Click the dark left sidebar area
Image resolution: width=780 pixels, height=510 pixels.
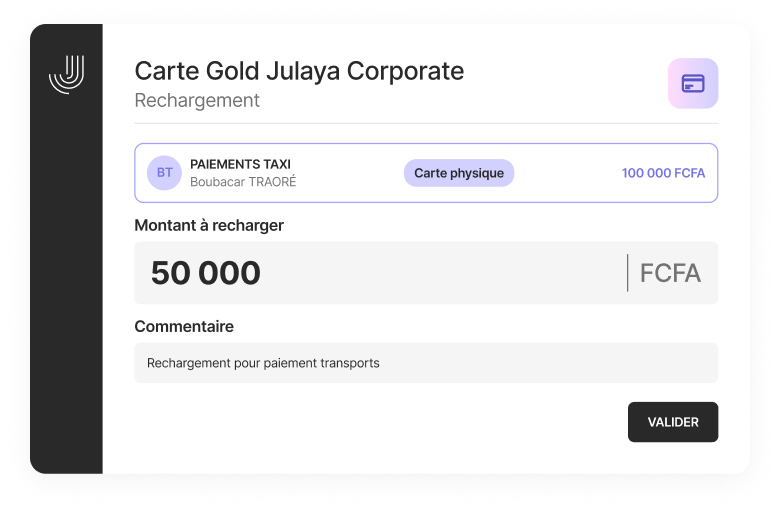pyautogui.click(x=66, y=300)
